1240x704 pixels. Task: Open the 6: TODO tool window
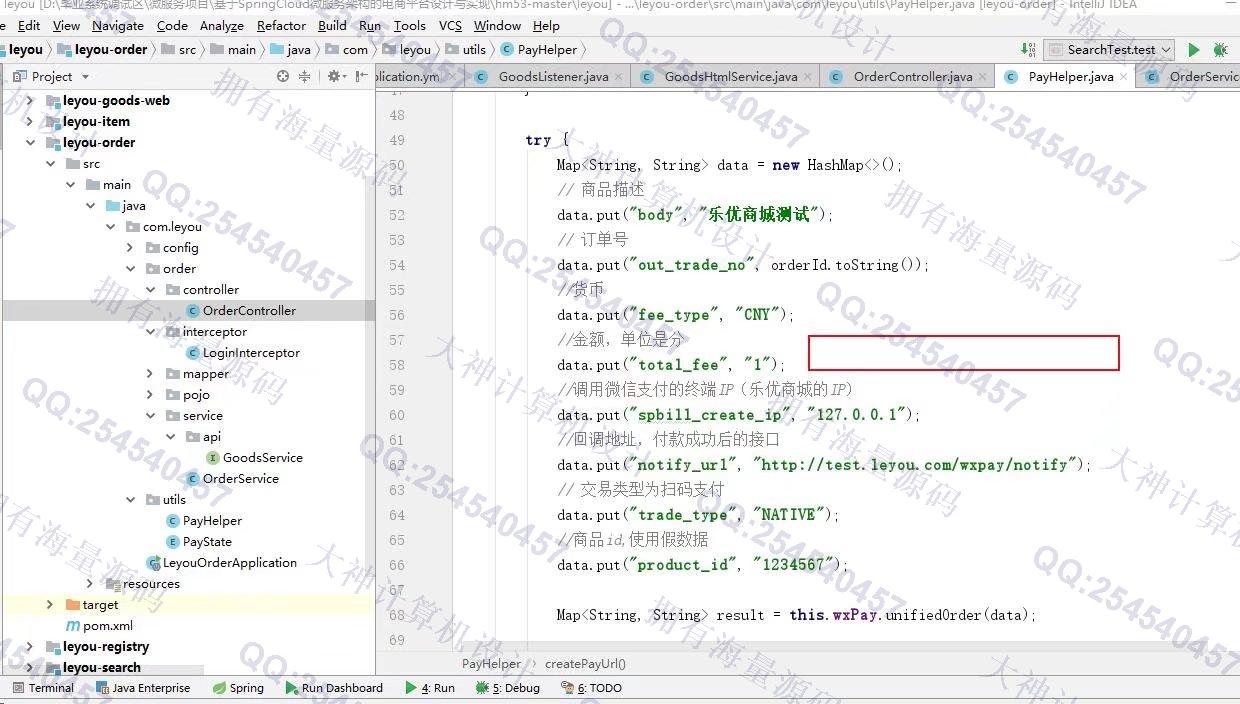[592, 688]
